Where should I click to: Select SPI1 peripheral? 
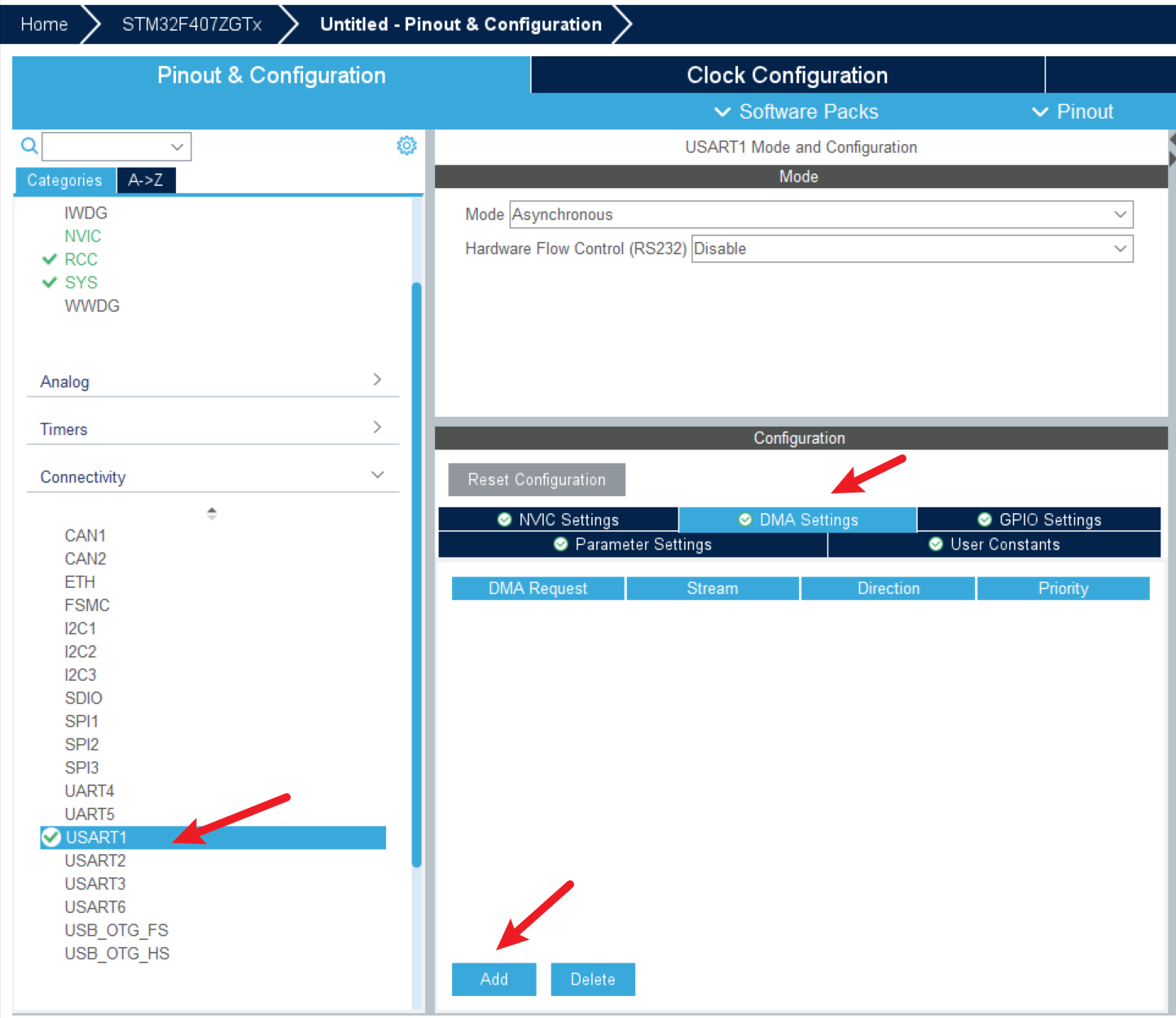pos(81,721)
